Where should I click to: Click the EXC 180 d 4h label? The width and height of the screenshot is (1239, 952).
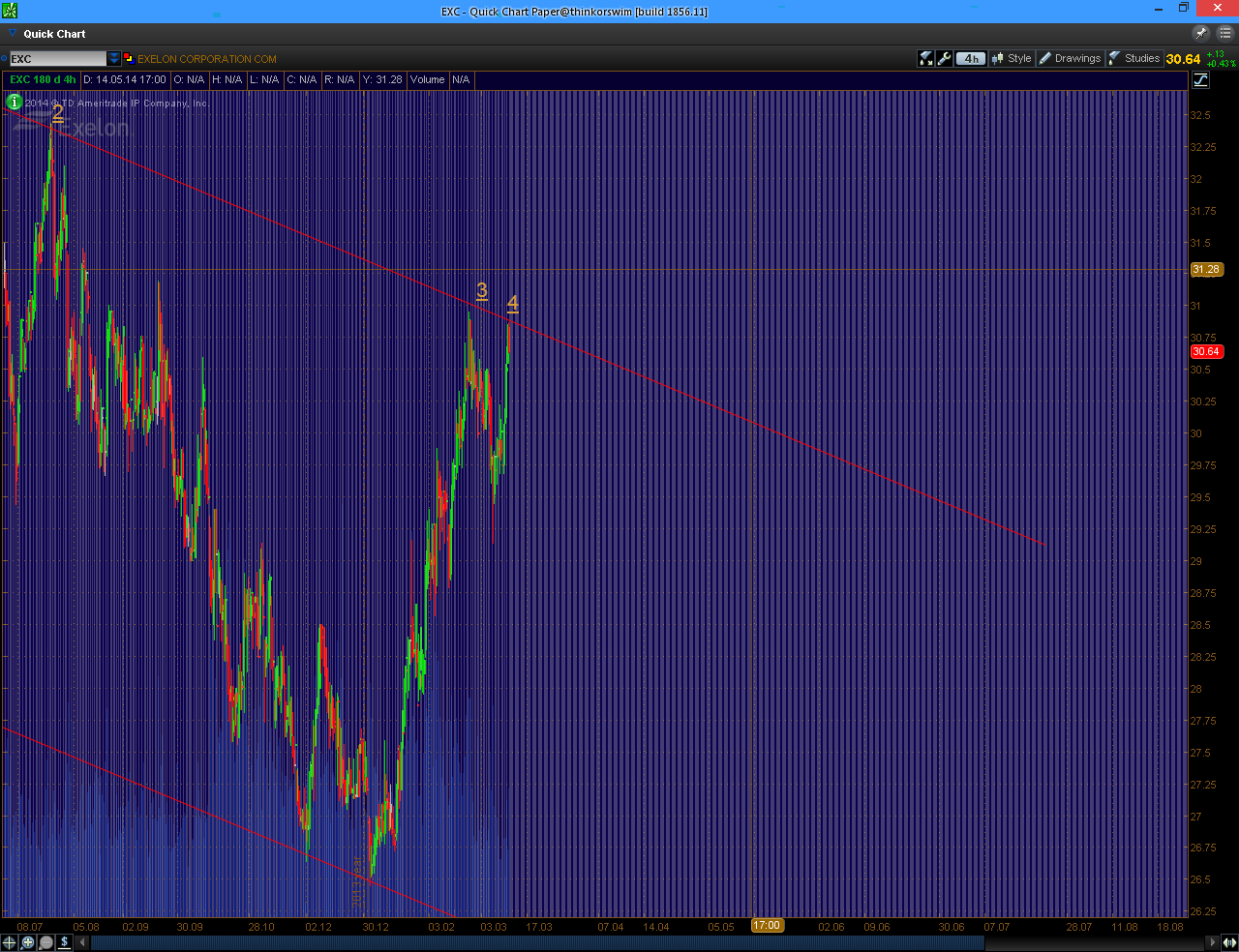coord(43,80)
